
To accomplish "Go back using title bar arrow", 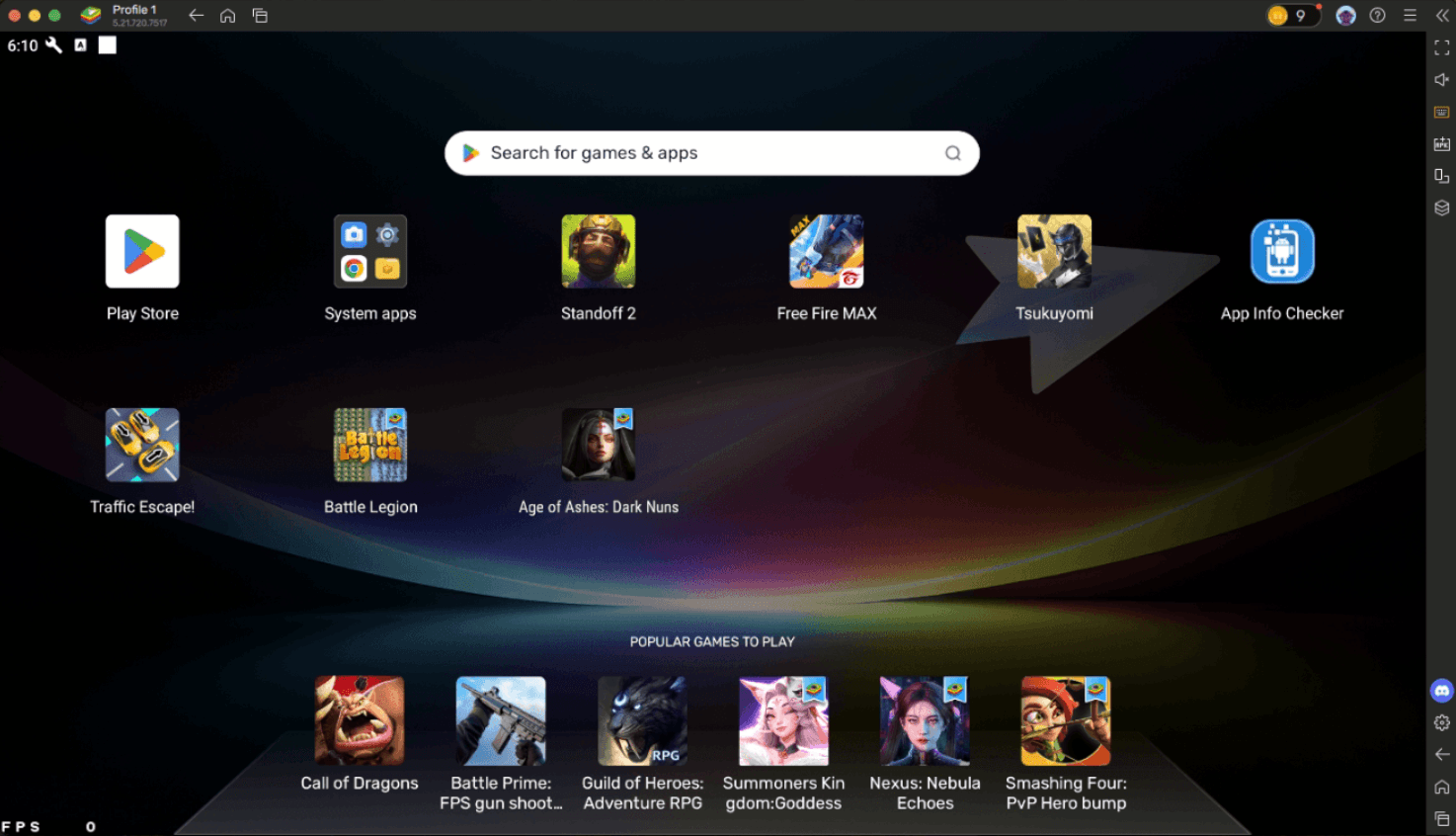I will tap(196, 15).
